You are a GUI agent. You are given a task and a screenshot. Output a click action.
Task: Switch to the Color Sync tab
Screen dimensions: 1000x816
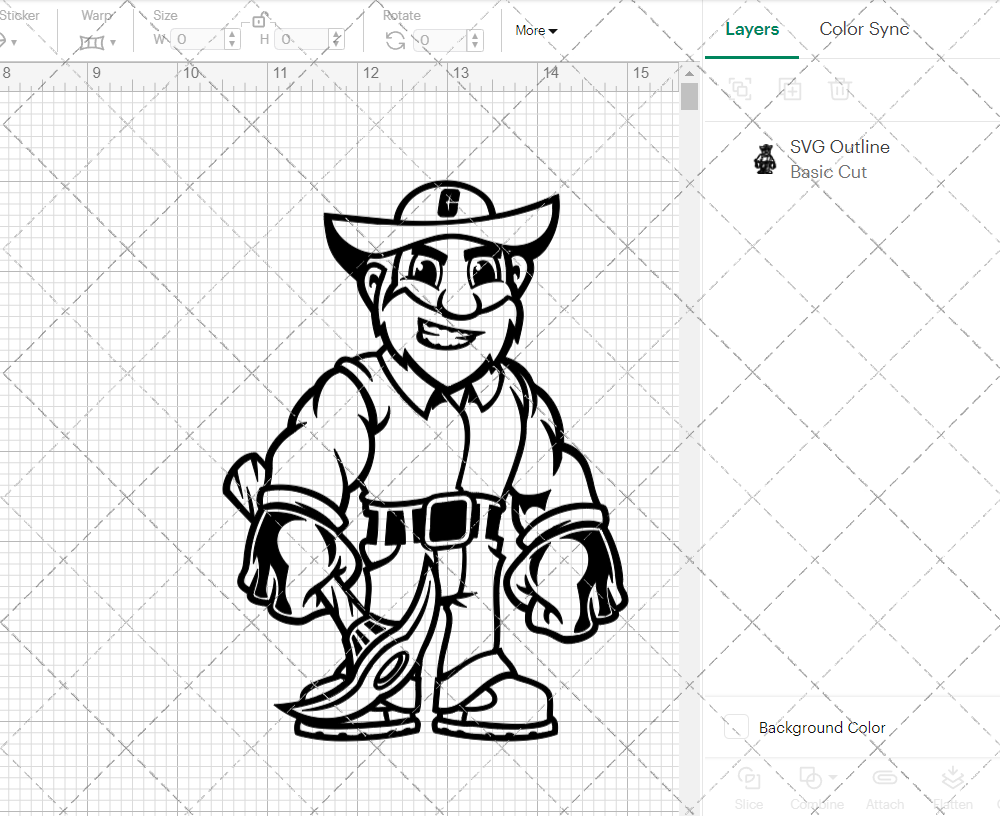click(864, 29)
